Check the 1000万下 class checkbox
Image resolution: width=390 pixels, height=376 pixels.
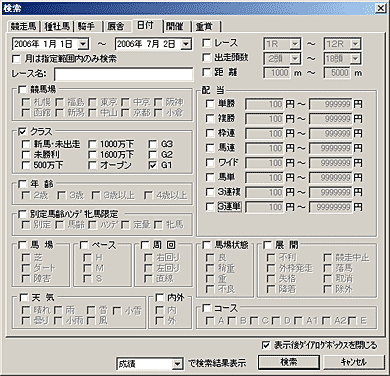pos(93,144)
